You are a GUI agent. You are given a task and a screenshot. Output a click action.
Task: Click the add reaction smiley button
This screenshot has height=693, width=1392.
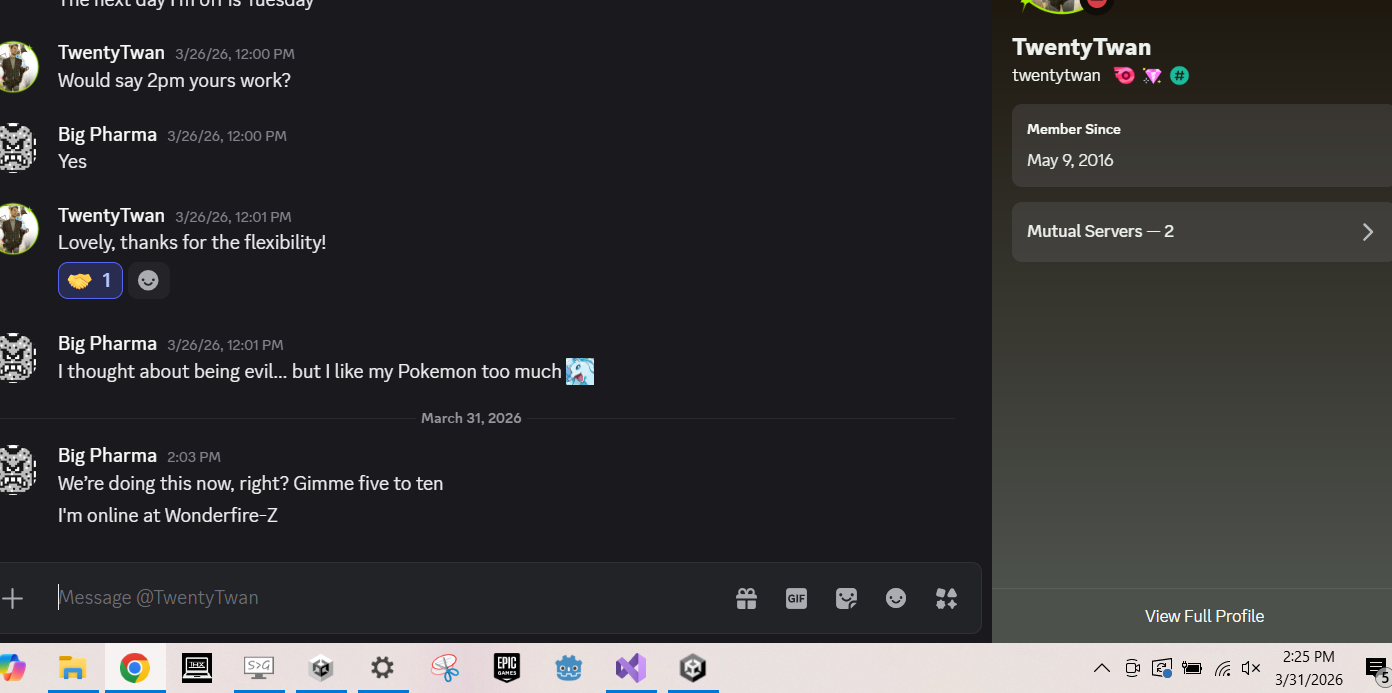pos(148,281)
